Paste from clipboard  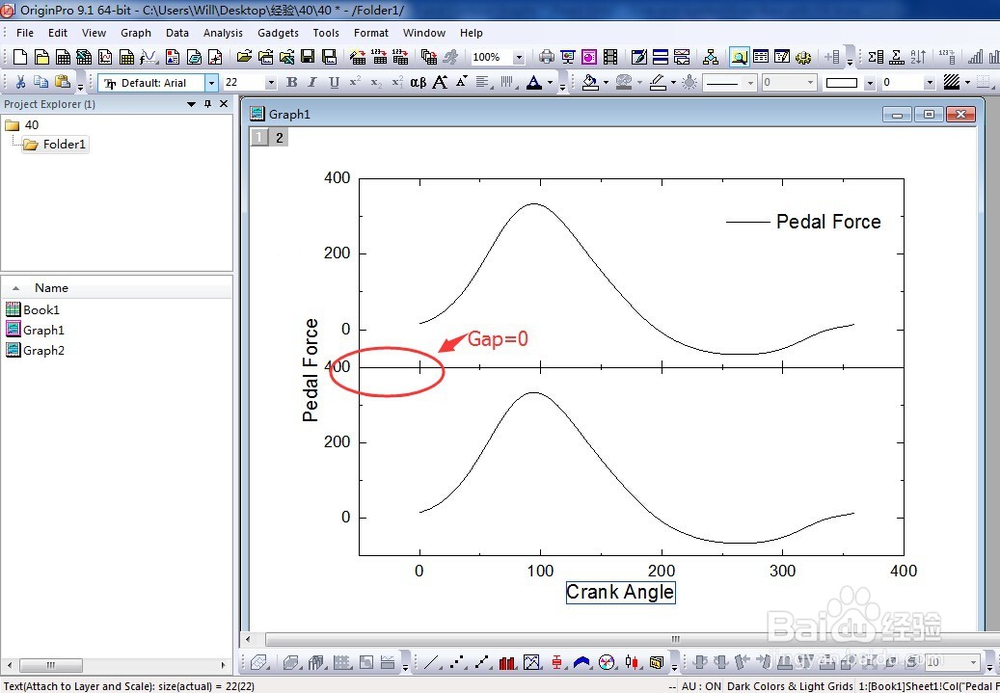click(62, 82)
